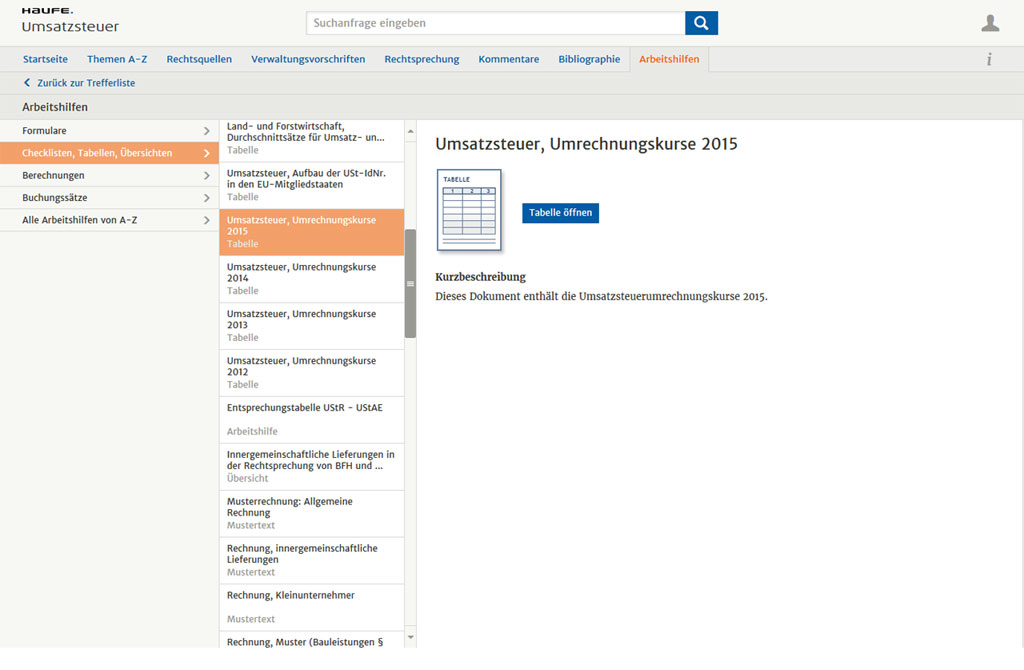Expand the Checklisten, Tabellen, Übersichten chevron
Viewport: 1024px width, 670px height.
pos(206,153)
